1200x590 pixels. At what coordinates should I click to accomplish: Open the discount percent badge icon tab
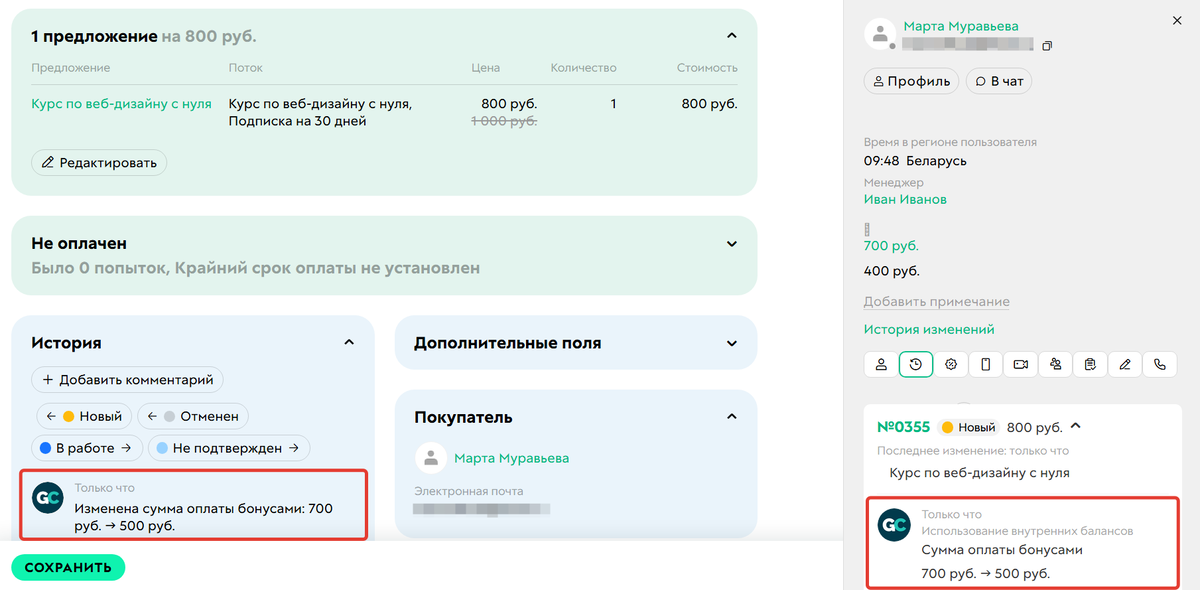click(951, 365)
